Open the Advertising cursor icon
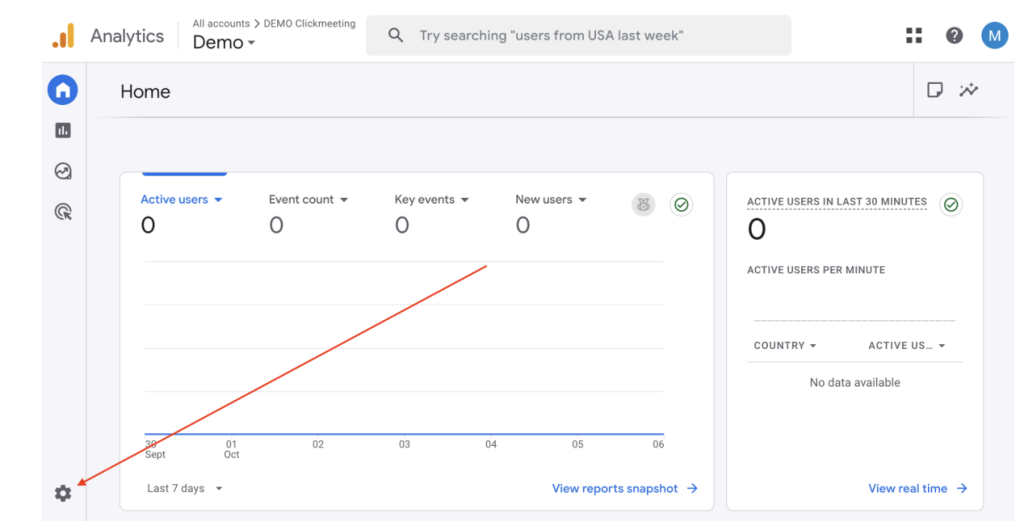Image resolution: width=1024 pixels, height=522 pixels. (63, 212)
